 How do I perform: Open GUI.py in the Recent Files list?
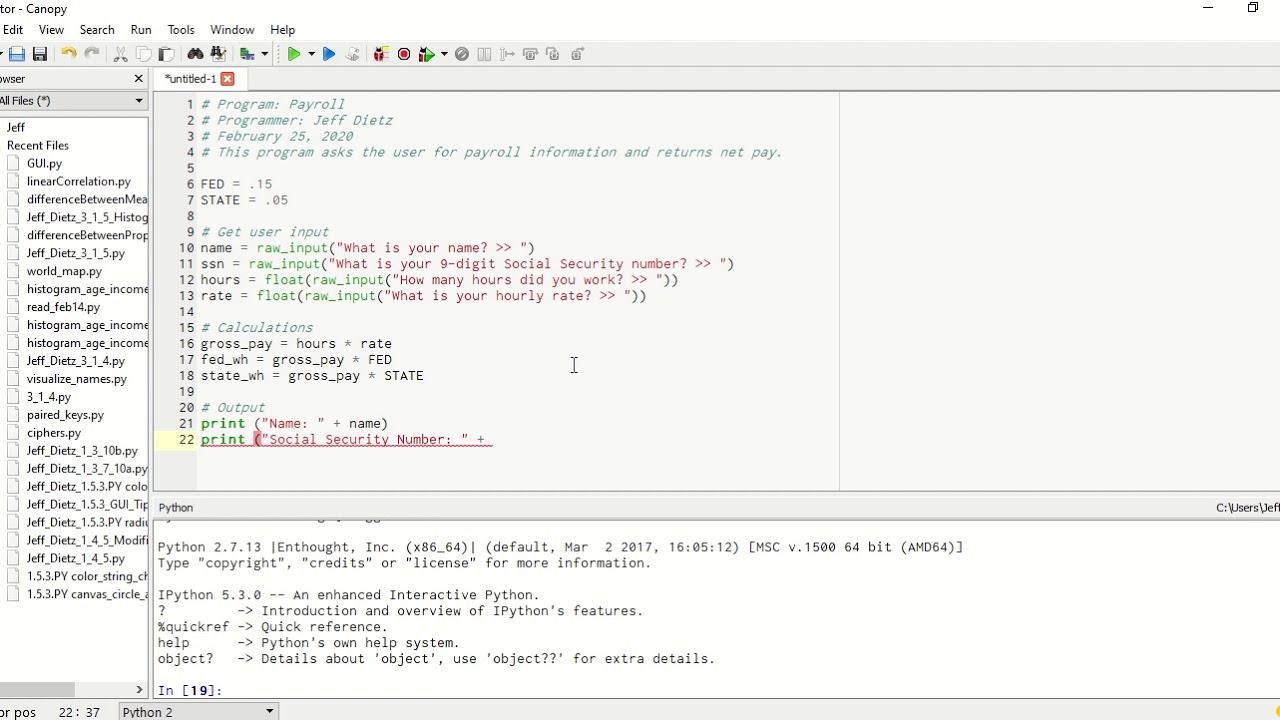44,163
